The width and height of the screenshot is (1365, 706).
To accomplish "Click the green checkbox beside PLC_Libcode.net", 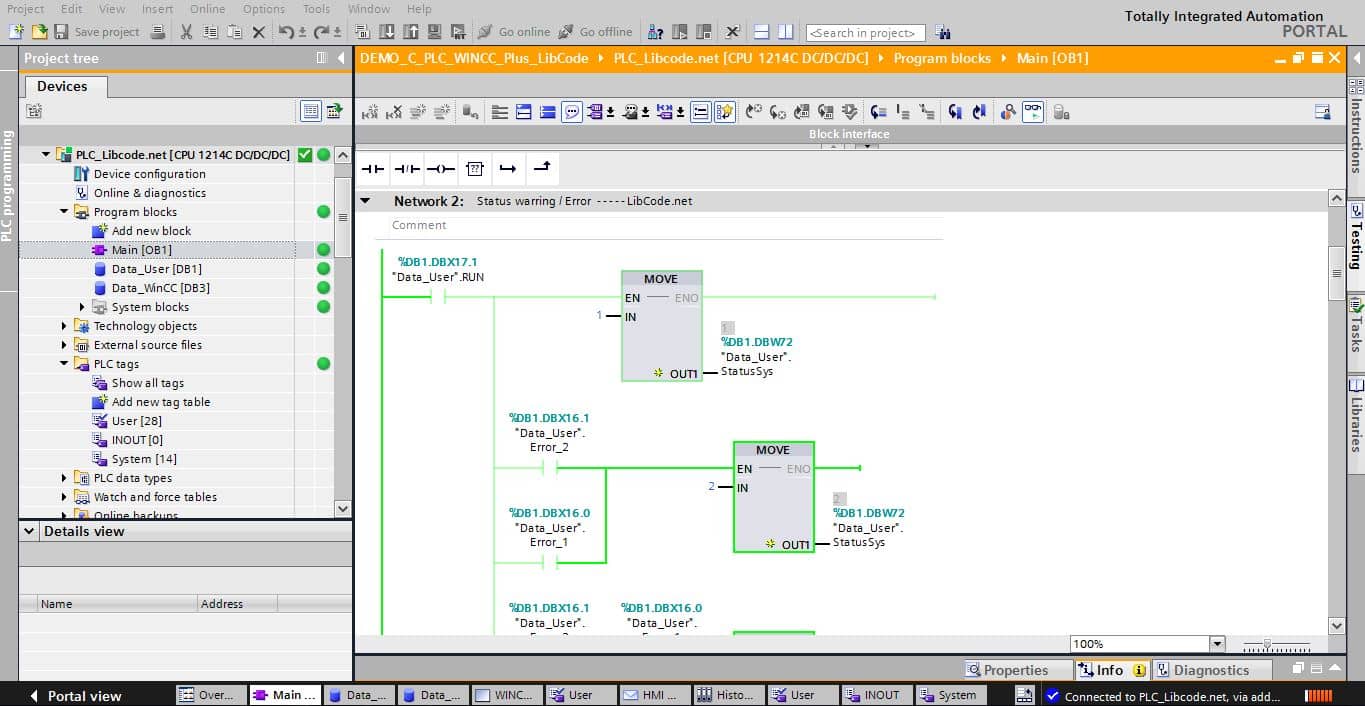I will click(x=305, y=155).
